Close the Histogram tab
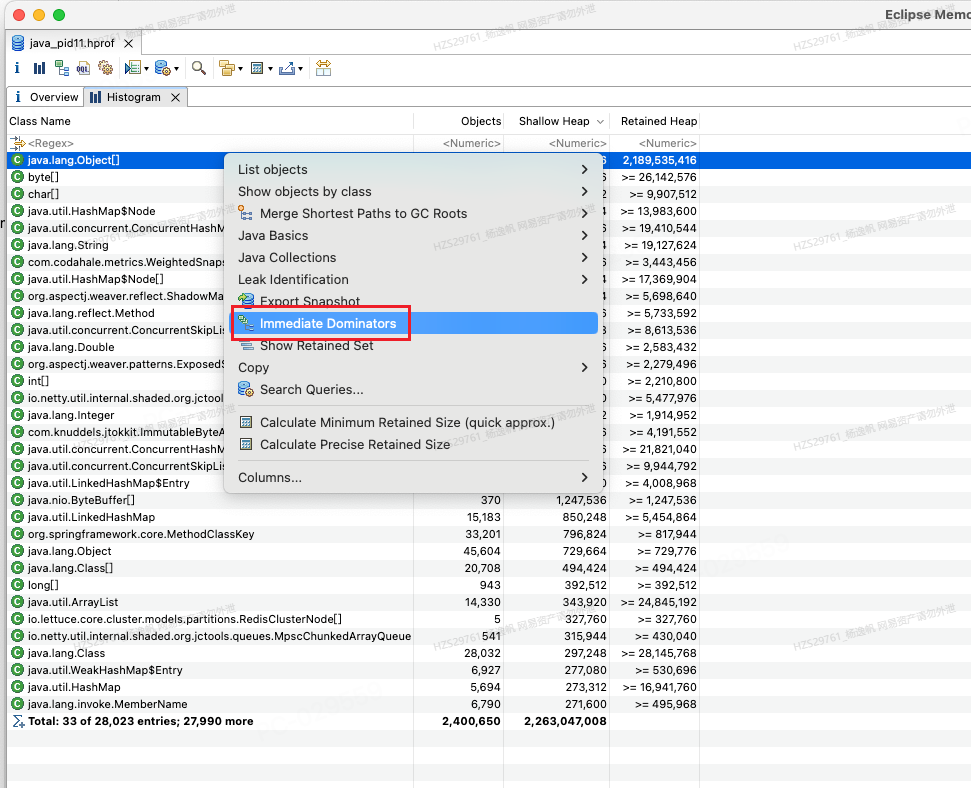The width and height of the screenshot is (971, 788). pos(176,97)
